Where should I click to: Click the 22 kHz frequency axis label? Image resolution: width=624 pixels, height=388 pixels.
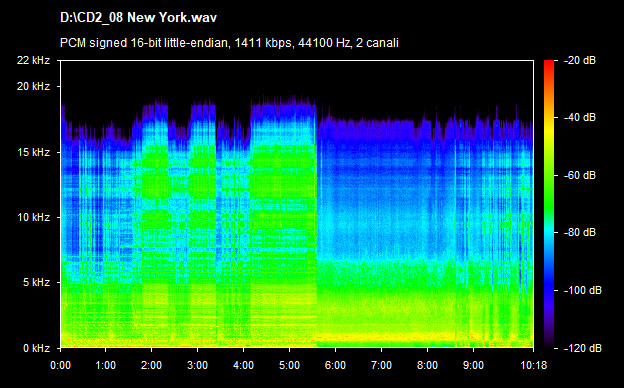click(33, 60)
